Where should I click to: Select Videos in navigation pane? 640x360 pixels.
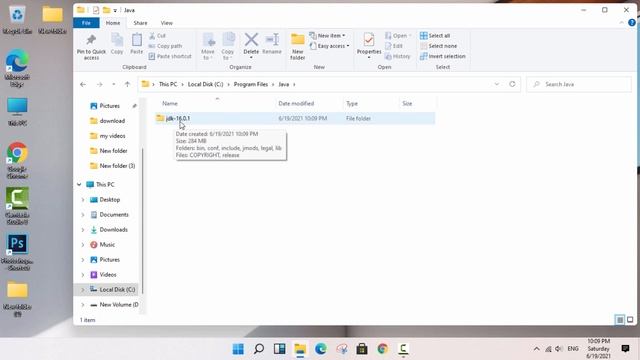coord(108,275)
